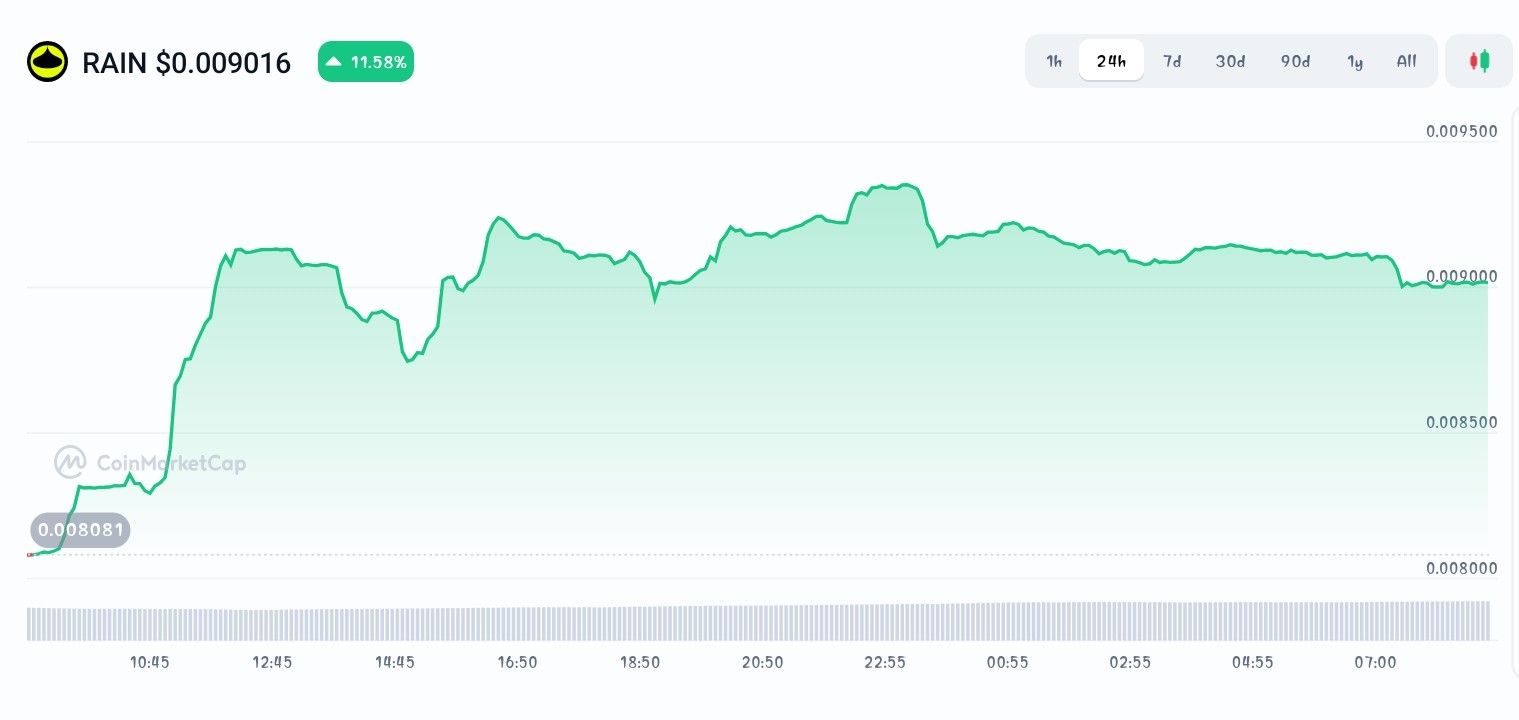Click the 18:50 time axis label

pos(640,662)
